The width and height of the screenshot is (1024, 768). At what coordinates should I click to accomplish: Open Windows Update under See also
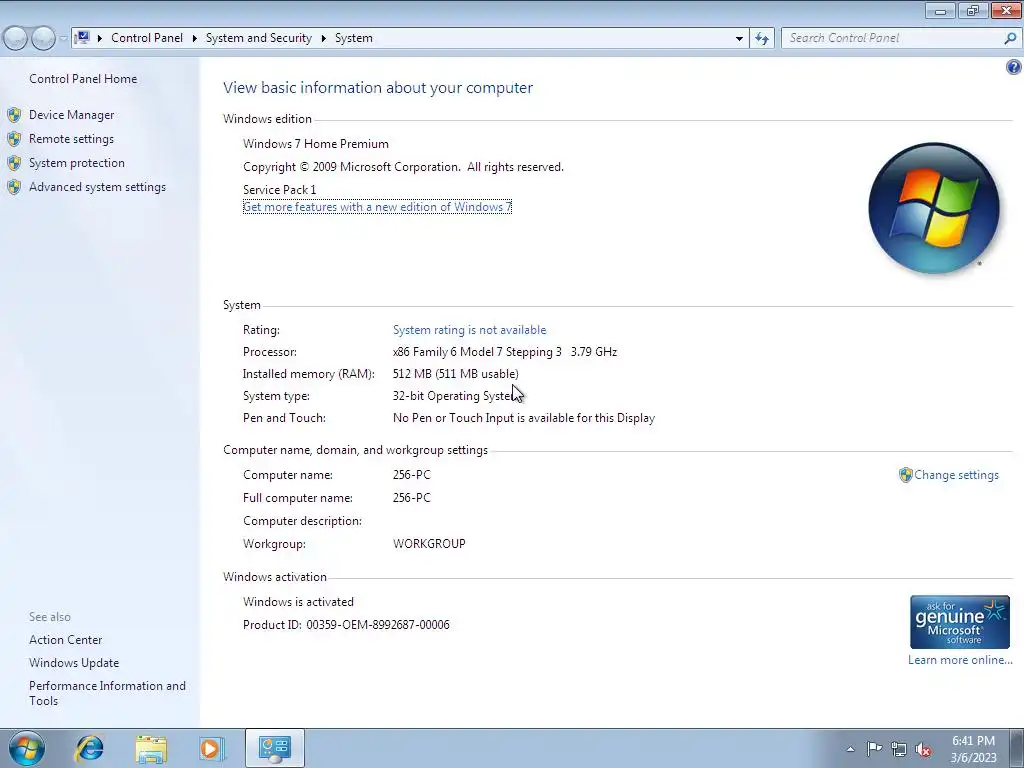tap(74, 663)
